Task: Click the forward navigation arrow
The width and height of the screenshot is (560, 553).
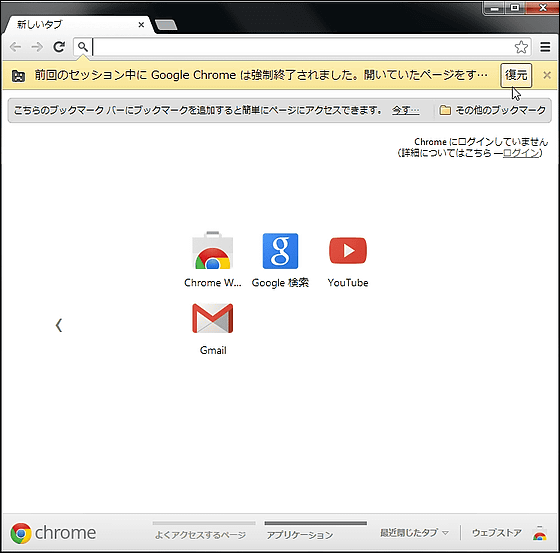Action: 37,47
